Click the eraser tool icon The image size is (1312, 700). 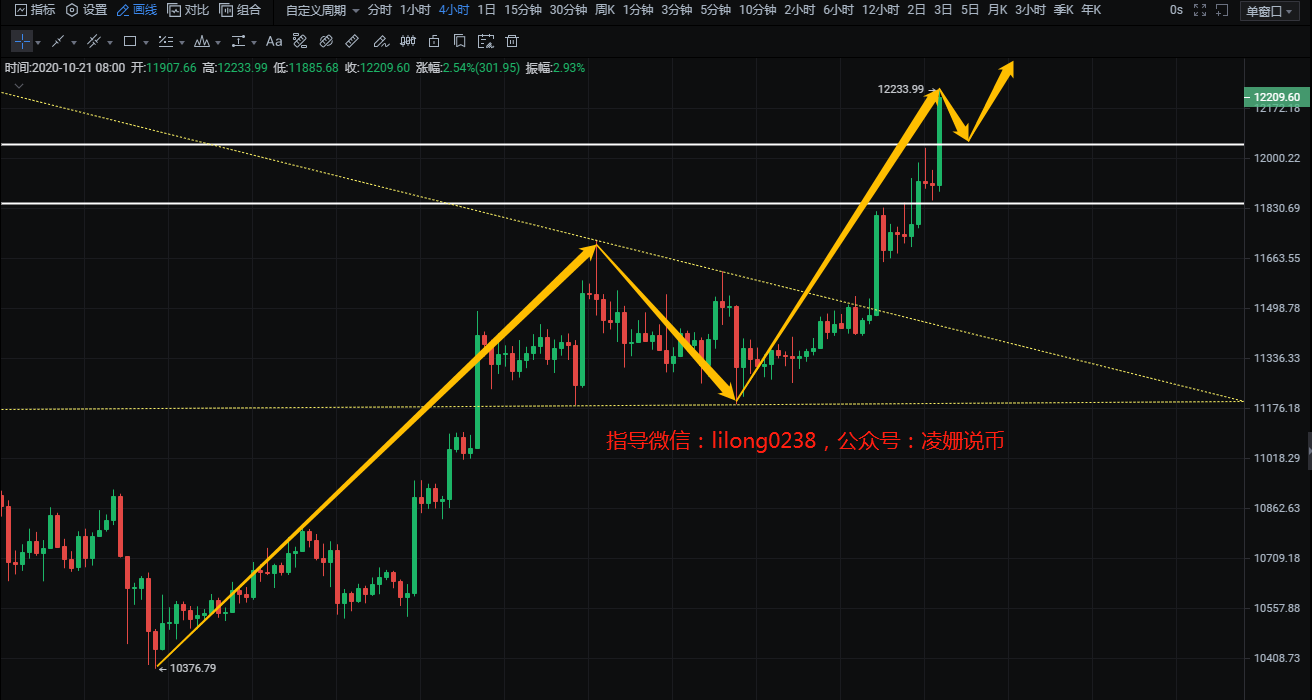click(x=325, y=42)
